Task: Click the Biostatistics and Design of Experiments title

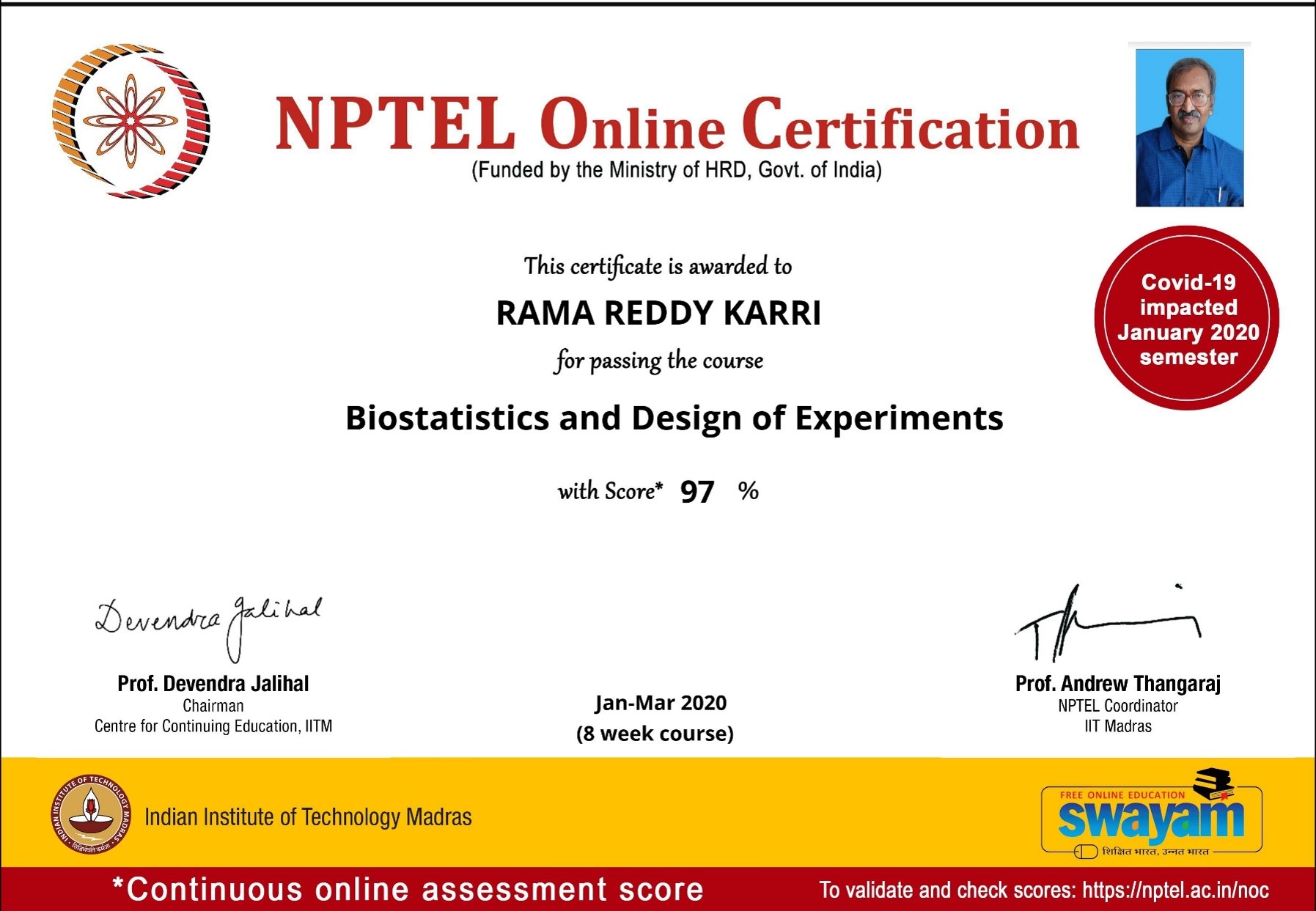Action: (x=674, y=418)
